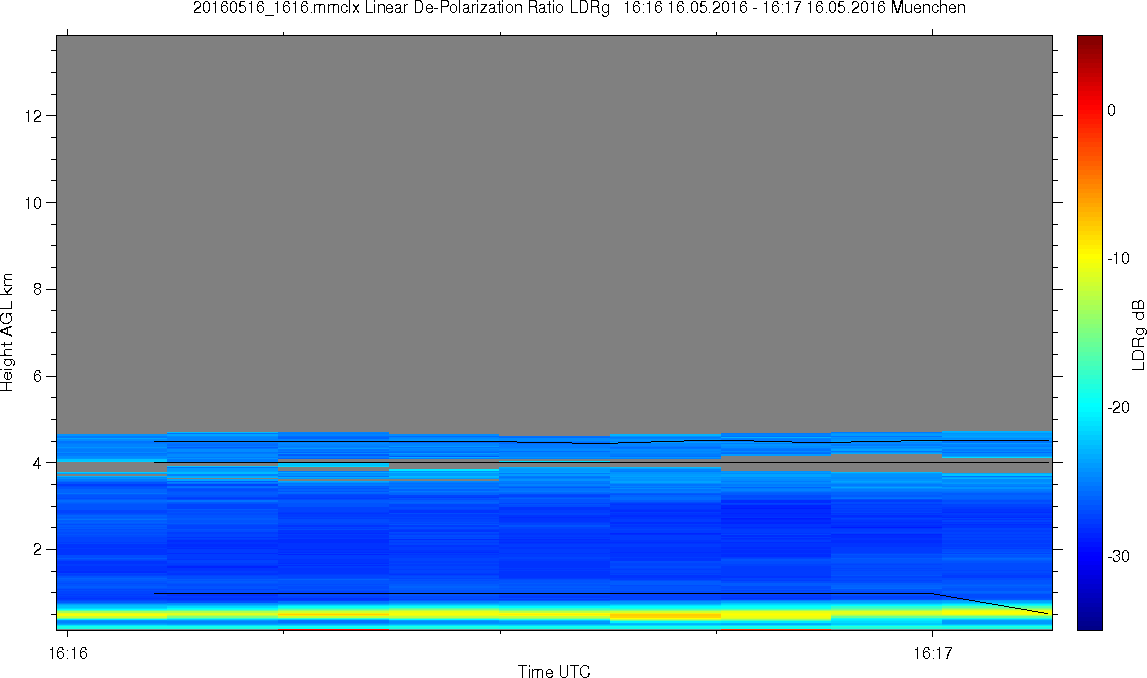1147x678 pixels.
Task: Click the 'LDRg dB' colorbar label
Action: pyautogui.click(x=1137, y=334)
